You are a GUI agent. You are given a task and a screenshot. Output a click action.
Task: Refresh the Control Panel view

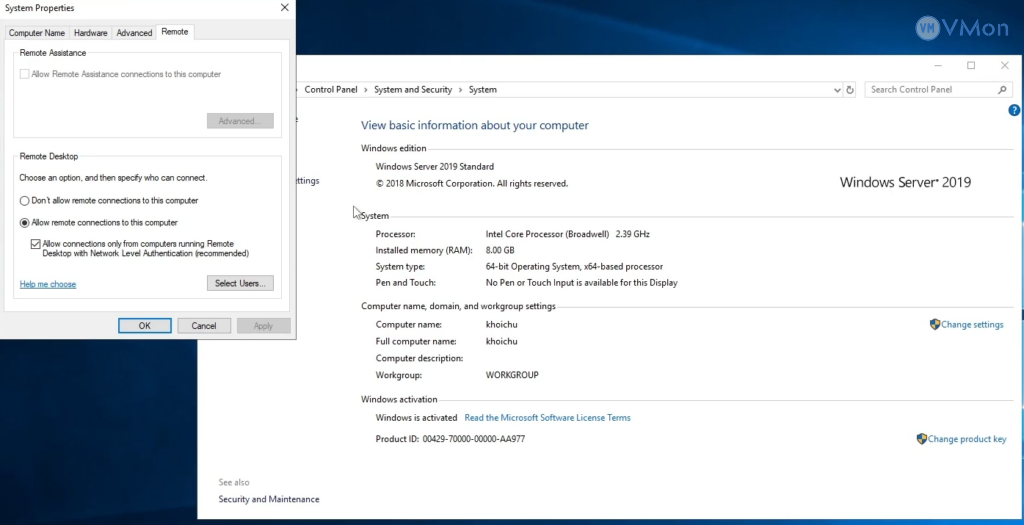coord(850,90)
